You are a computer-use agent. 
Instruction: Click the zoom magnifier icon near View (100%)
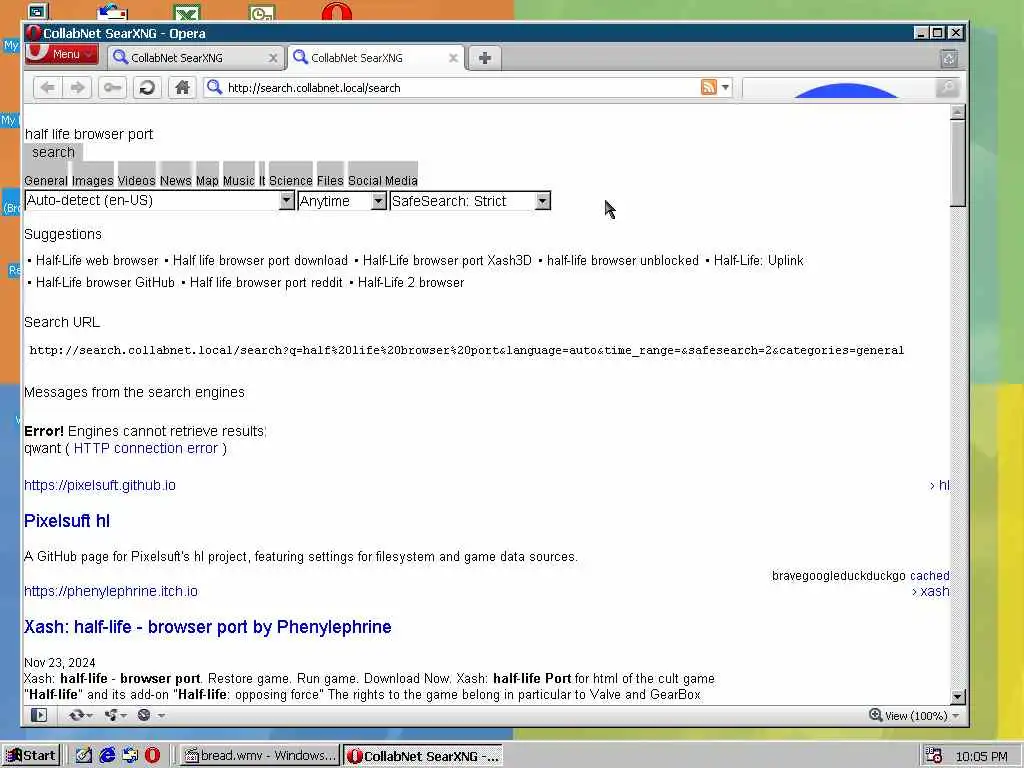pyautogui.click(x=876, y=715)
